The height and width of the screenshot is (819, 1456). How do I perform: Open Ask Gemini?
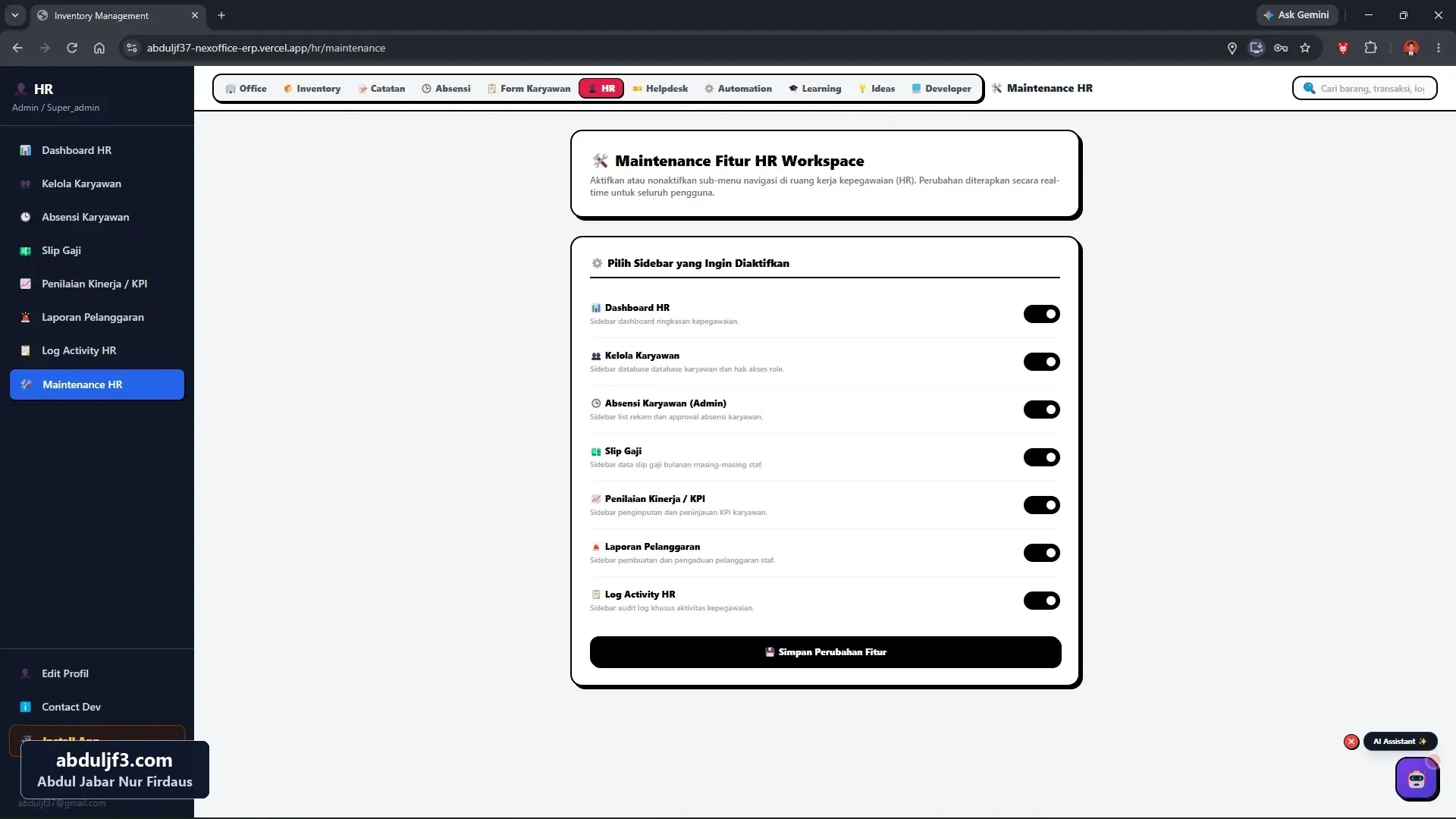click(x=1298, y=15)
